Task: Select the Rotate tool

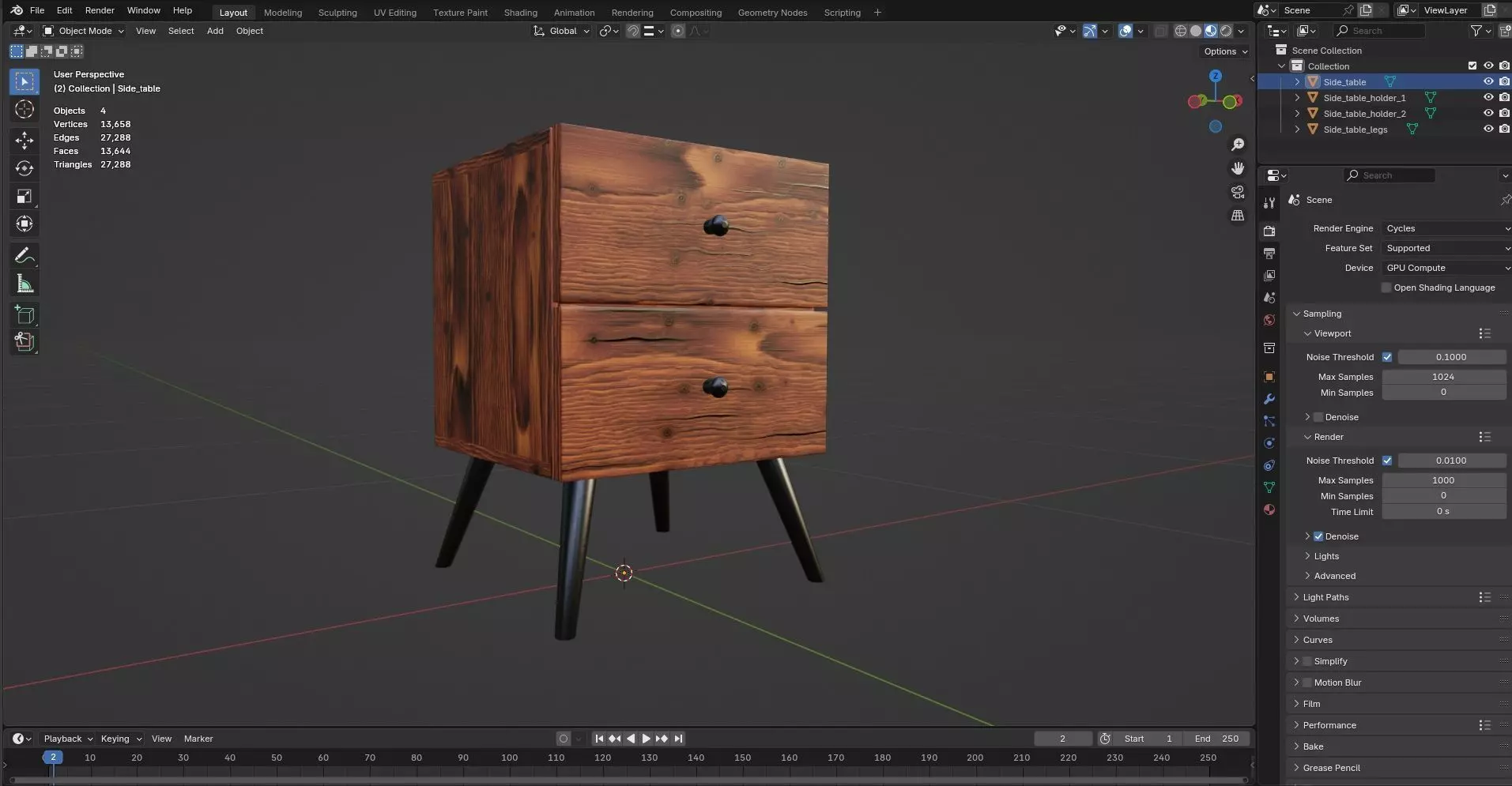Action: (x=25, y=168)
